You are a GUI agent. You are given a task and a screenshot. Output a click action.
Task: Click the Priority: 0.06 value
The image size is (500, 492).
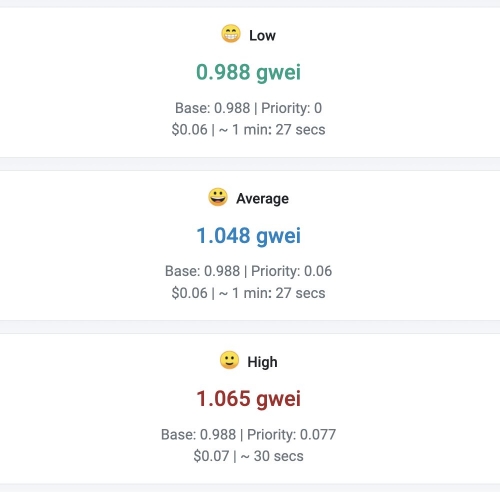tap(292, 271)
